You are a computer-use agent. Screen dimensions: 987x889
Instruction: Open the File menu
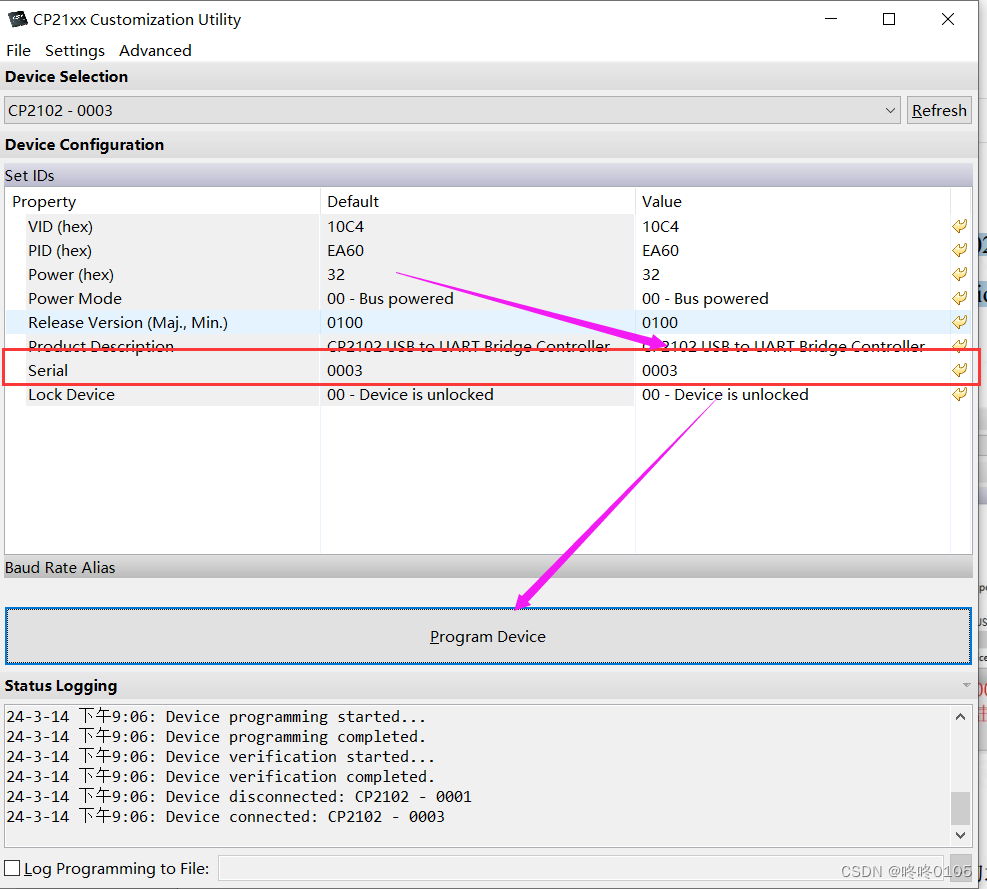pyautogui.click(x=18, y=50)
